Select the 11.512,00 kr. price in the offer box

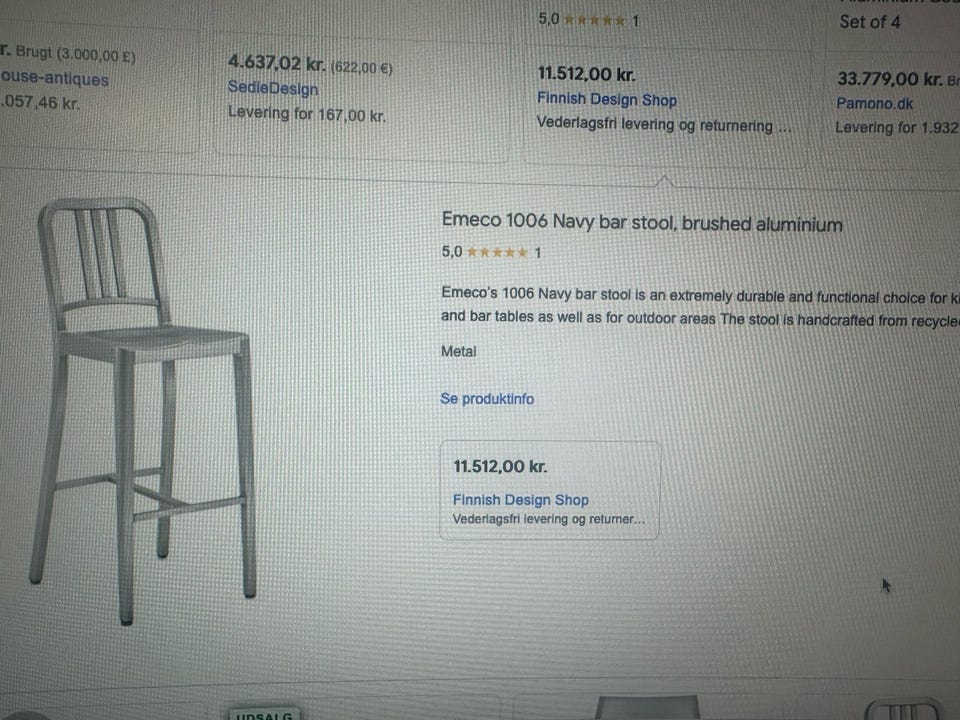500,467
